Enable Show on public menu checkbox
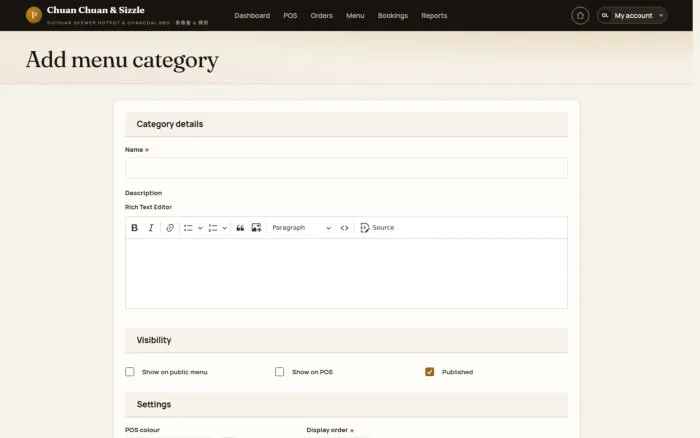 click(129, 372)
